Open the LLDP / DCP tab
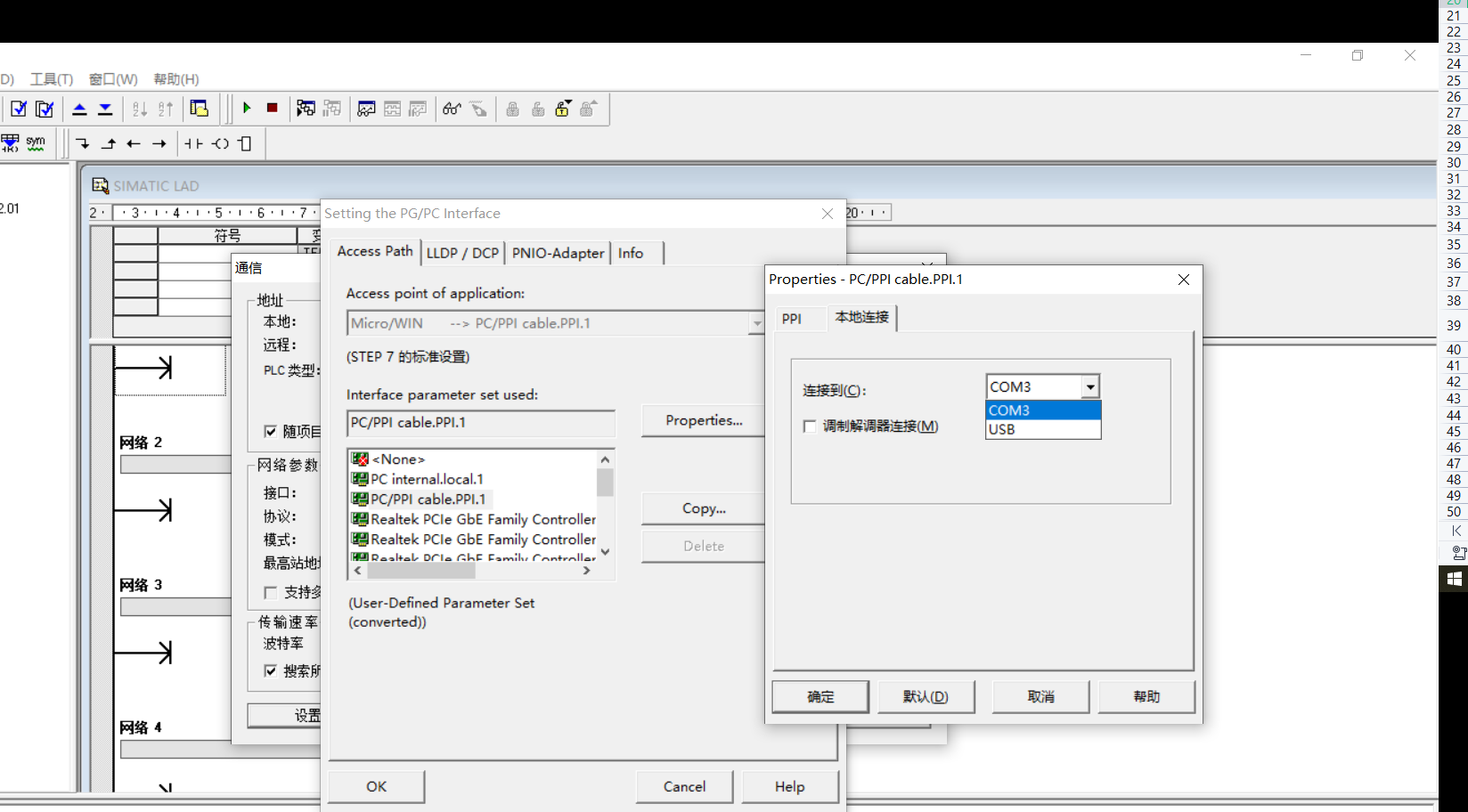 point(462,253)
